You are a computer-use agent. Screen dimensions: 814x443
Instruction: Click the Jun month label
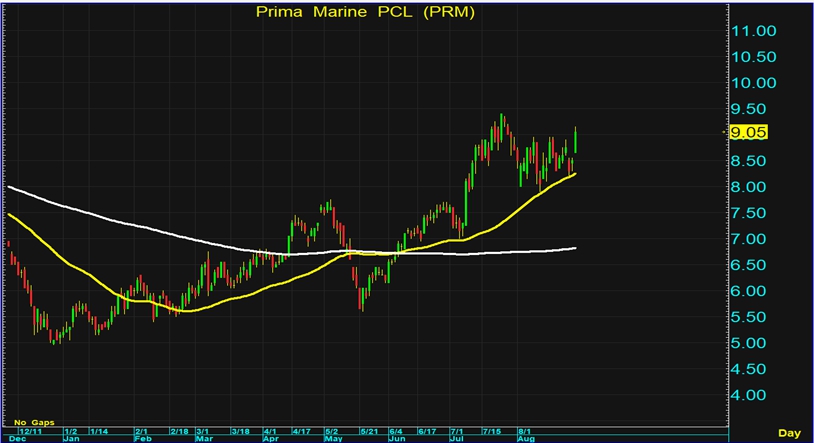397,439
